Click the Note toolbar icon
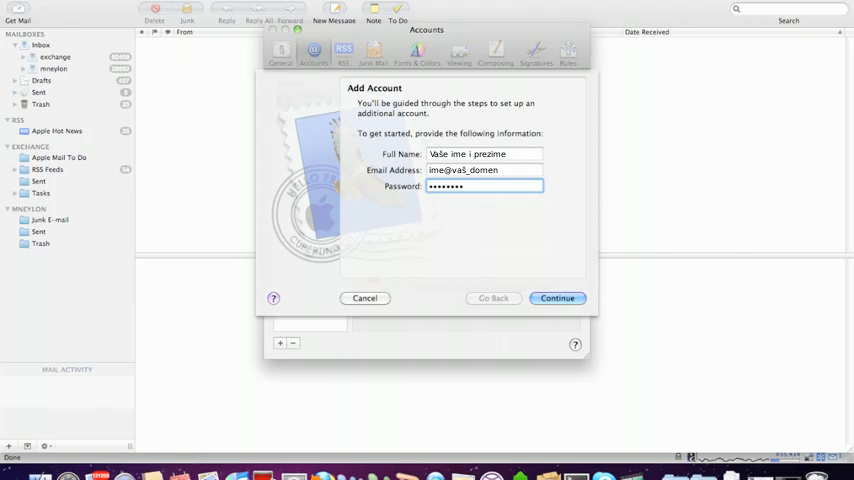 pyautogui.click(x=374, y=9)
